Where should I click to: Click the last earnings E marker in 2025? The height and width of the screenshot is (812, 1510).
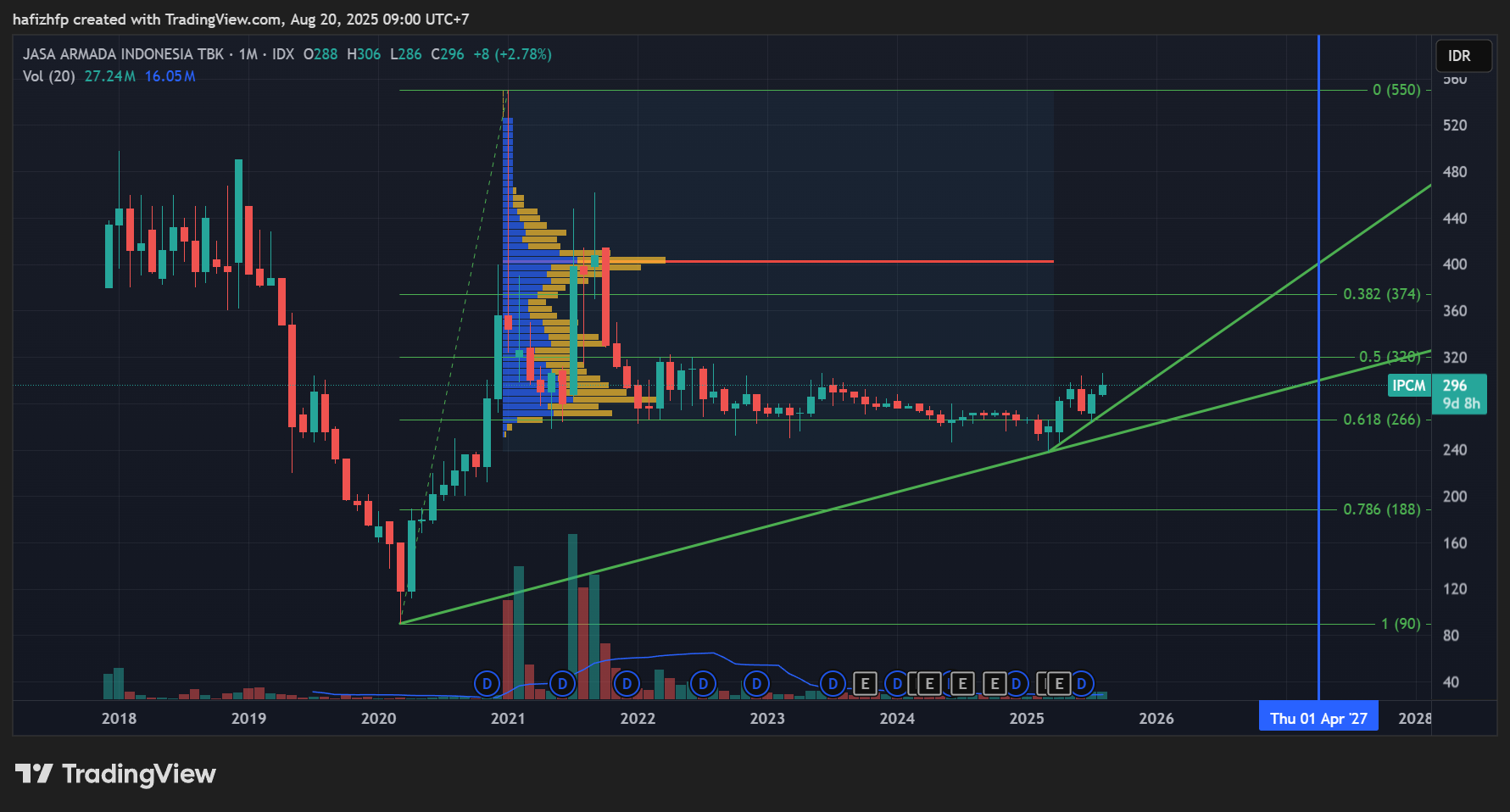[x=1059, y=683]
